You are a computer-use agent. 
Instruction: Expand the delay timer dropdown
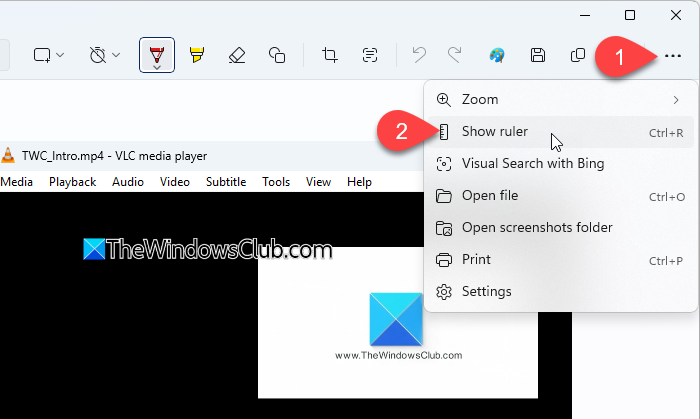[x=105, y=55]
